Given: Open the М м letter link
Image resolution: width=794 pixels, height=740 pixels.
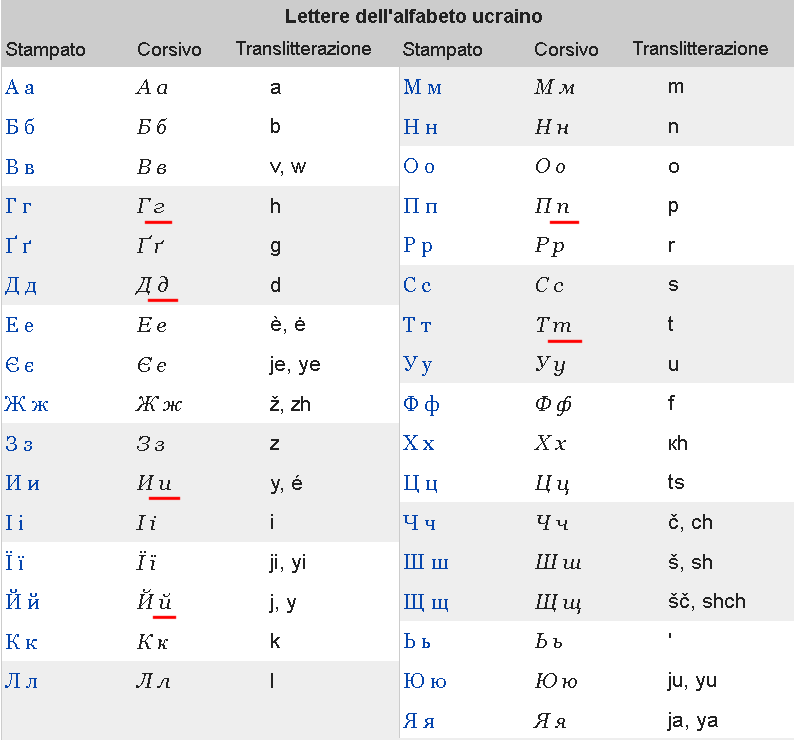Looking at the screenshot, I should click(422, 87).
